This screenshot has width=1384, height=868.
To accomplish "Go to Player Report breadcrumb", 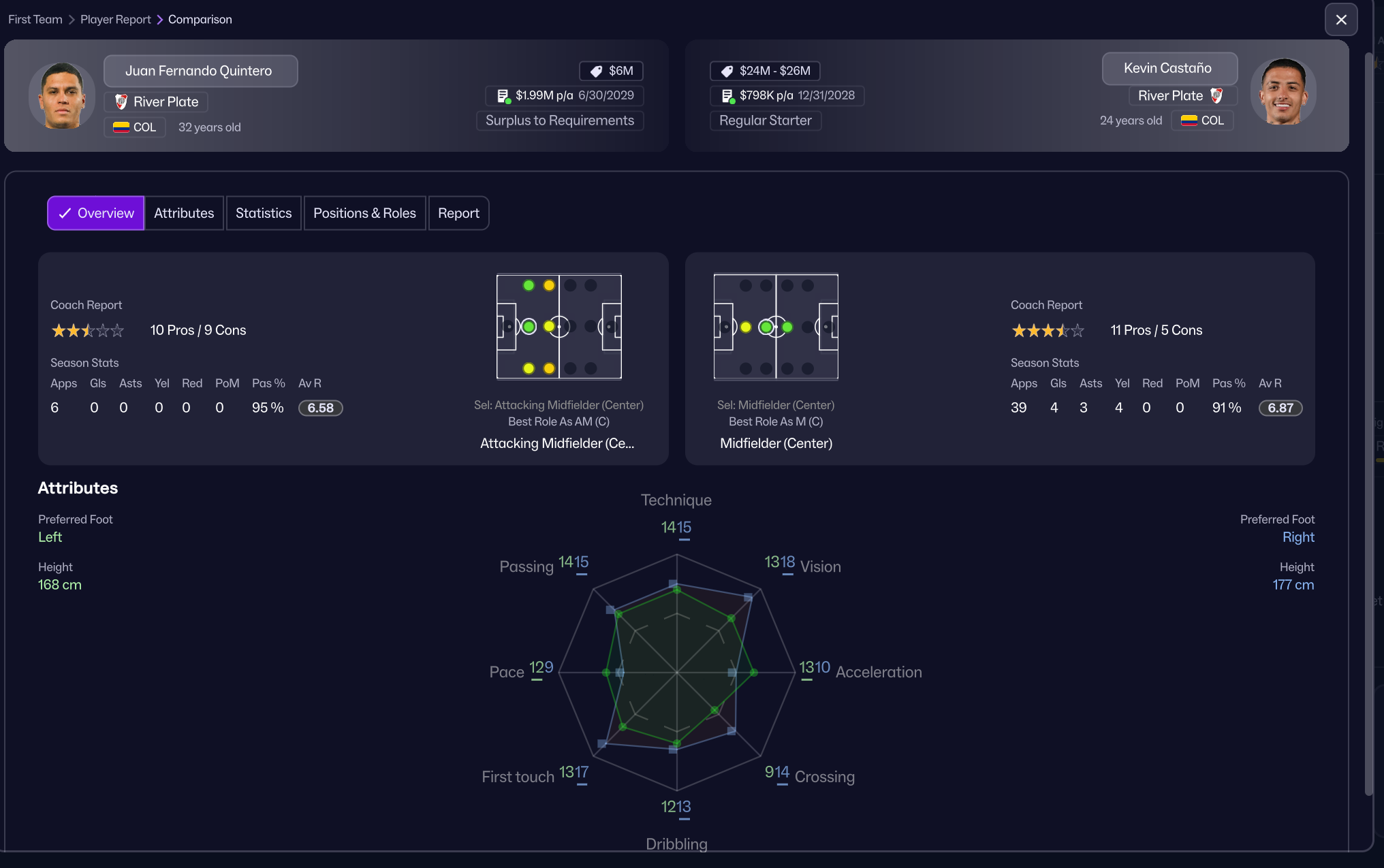I will [x=116, y=20].
